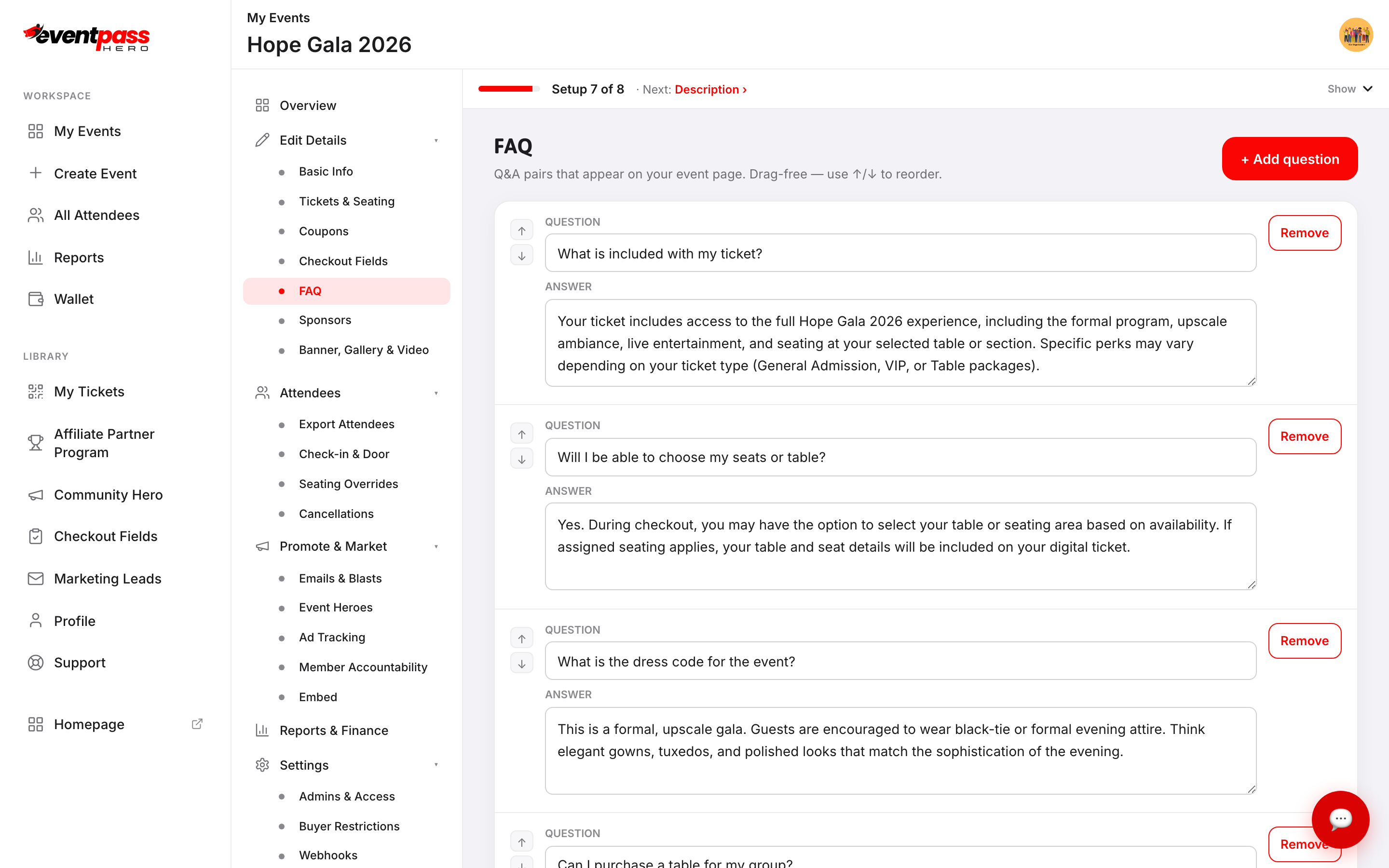Remove the 'What is included' question
Screen dimensions: 1389x868
[1304, 233]
